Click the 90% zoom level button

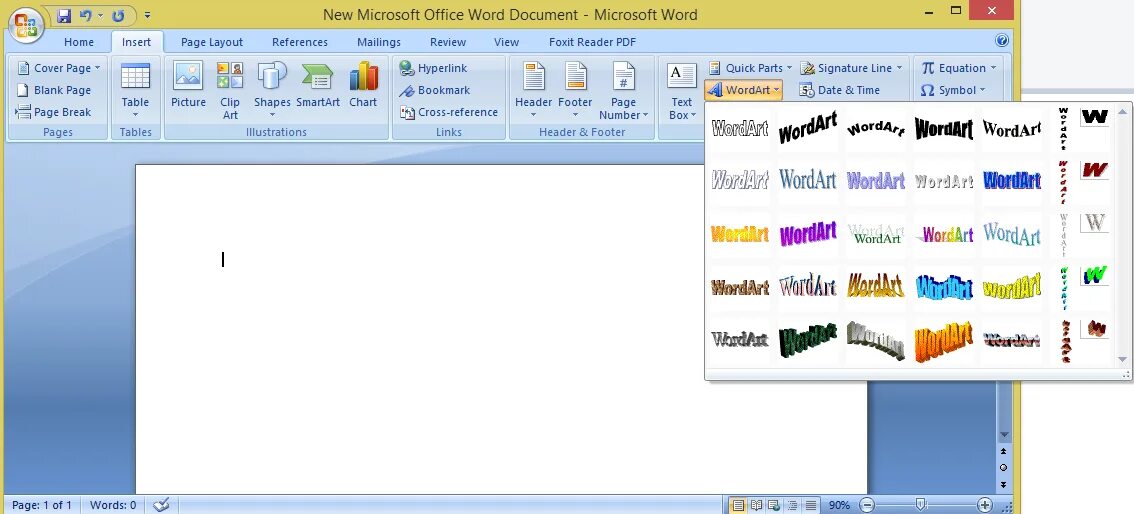coord(839,505)
